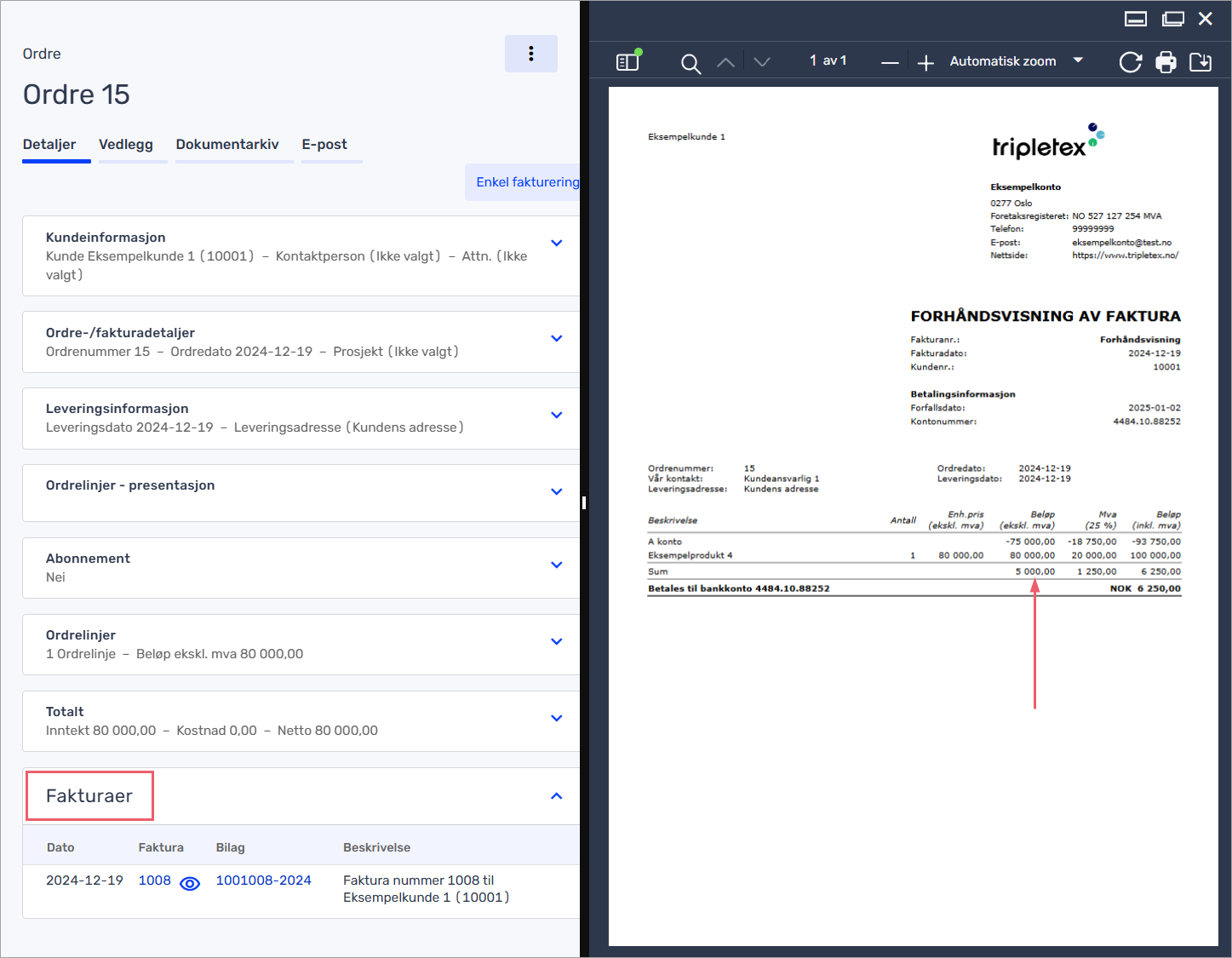Click the eksempelkonto@test.no email in PDF
Screen dimensions: 1232x958
(x=1122, y=243)
